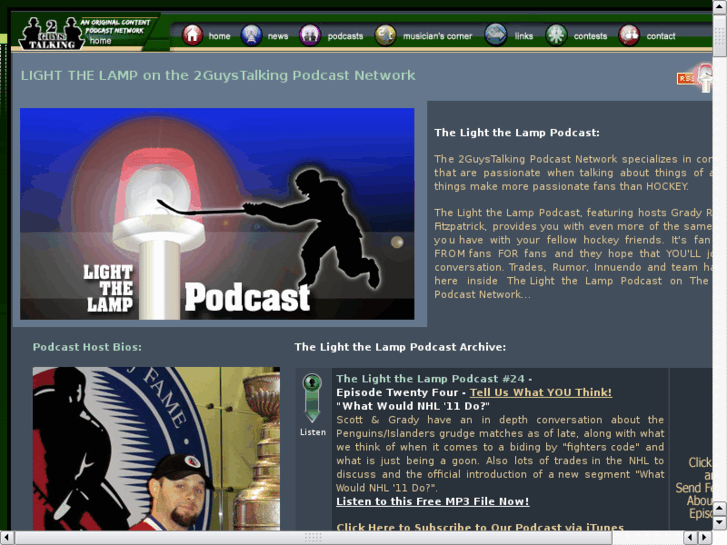Click the send feedback about episode text
The height and width of the screenshot is (545, 727).
(x=694, y=488)
